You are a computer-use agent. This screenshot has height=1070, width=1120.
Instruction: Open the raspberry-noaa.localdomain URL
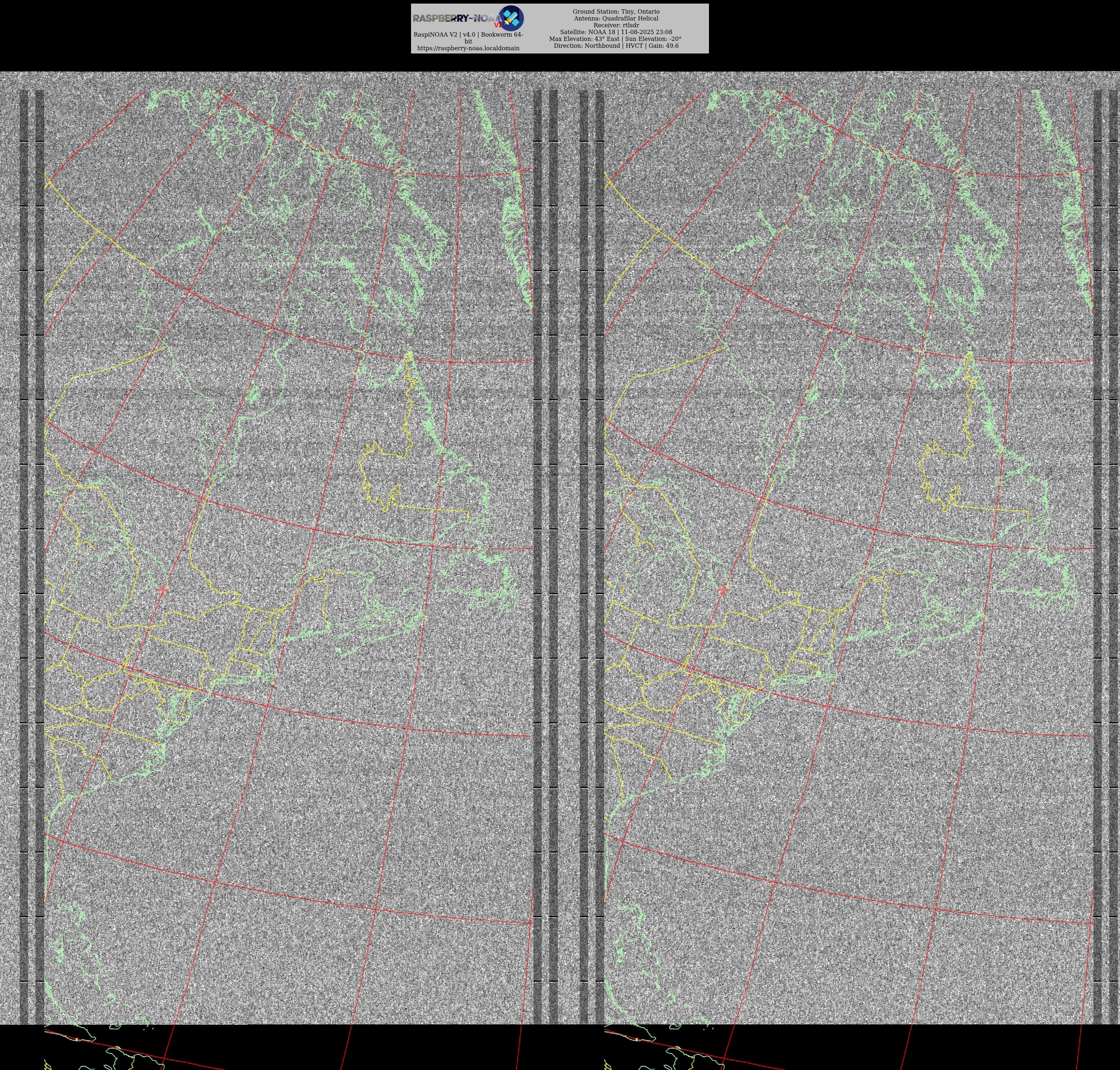tap(468, 48)
